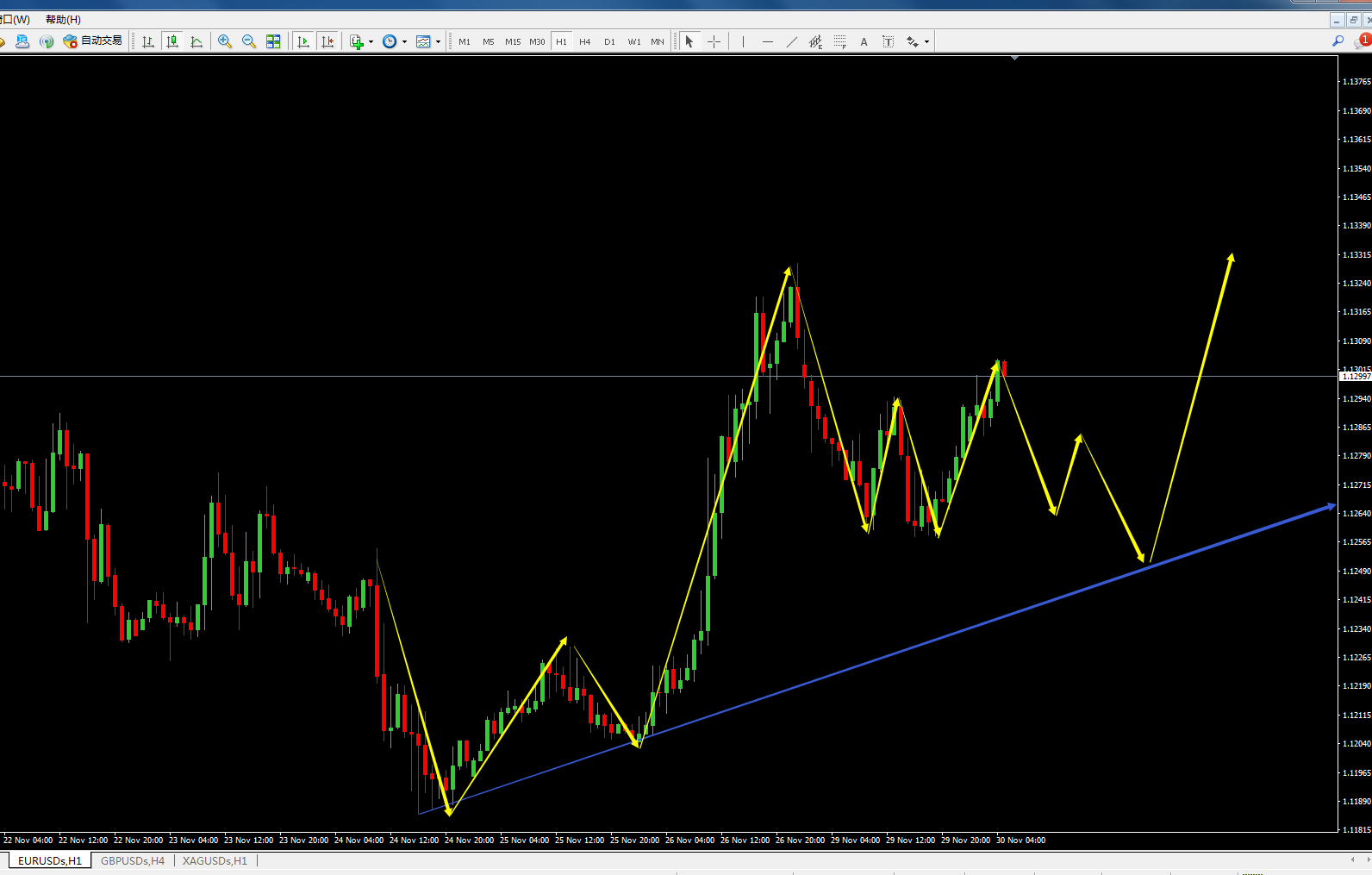Expand the arrows objects dropdown
Image resolution: width=1372 pixels, height=875 pixels.
pos(927,41)
